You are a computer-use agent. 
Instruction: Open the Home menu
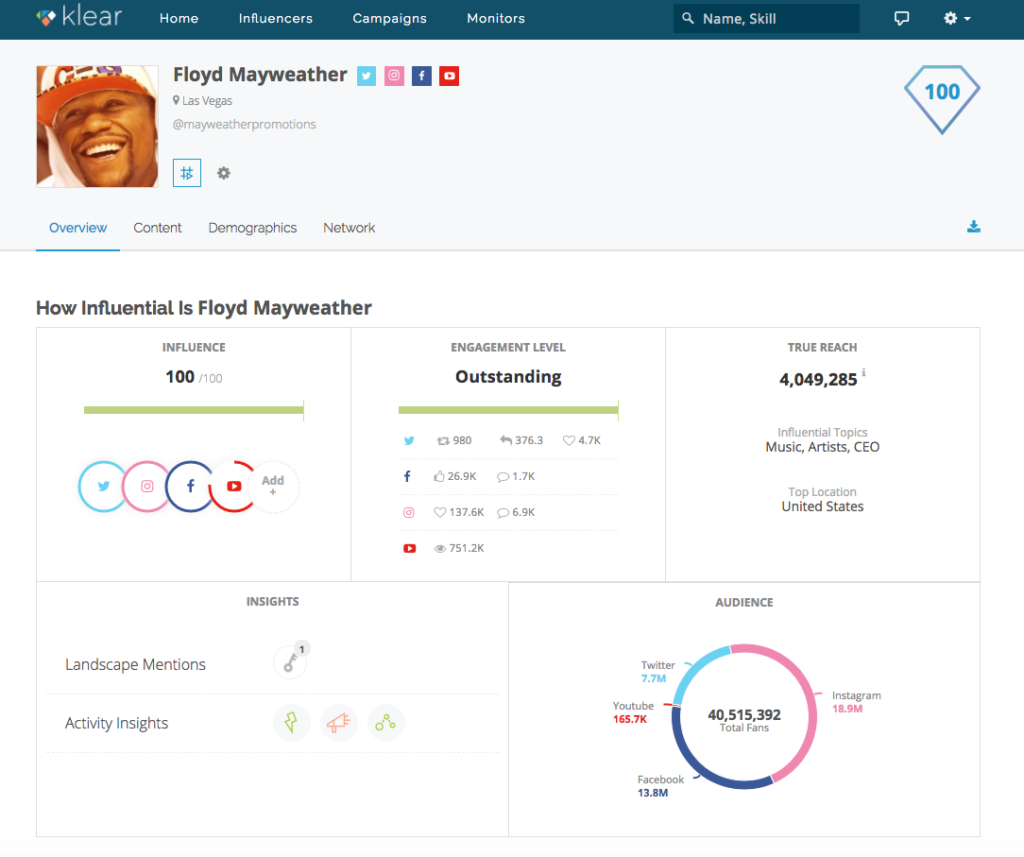point(179,18)
